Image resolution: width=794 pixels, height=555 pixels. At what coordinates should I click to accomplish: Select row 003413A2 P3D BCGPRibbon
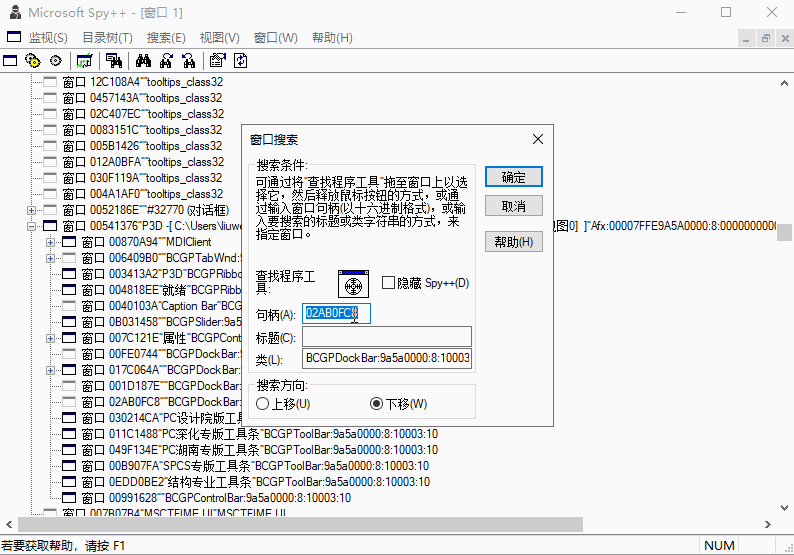click(162, 274)
